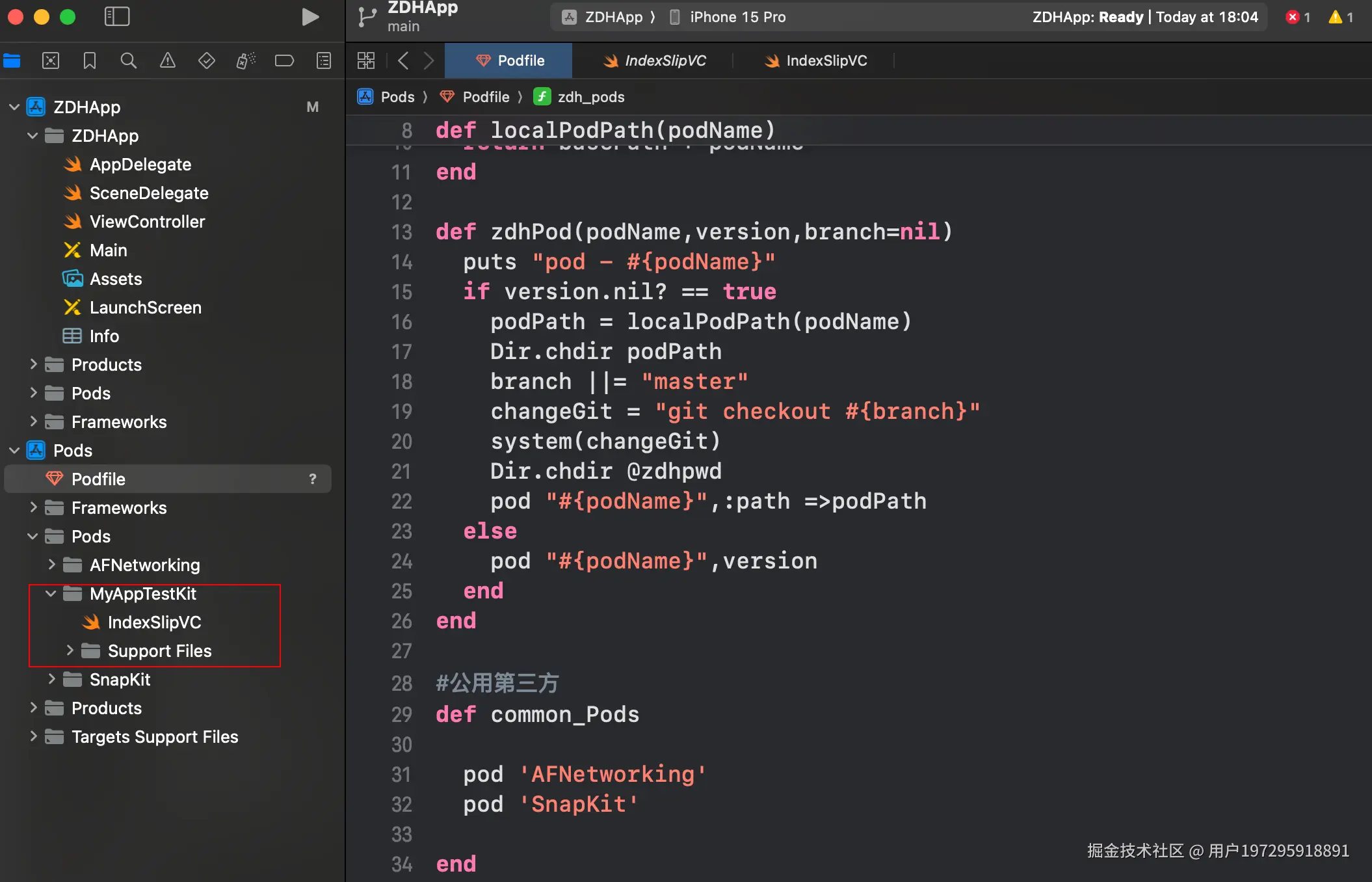Open the Project navigator folder icon

[x=12, y=61]
